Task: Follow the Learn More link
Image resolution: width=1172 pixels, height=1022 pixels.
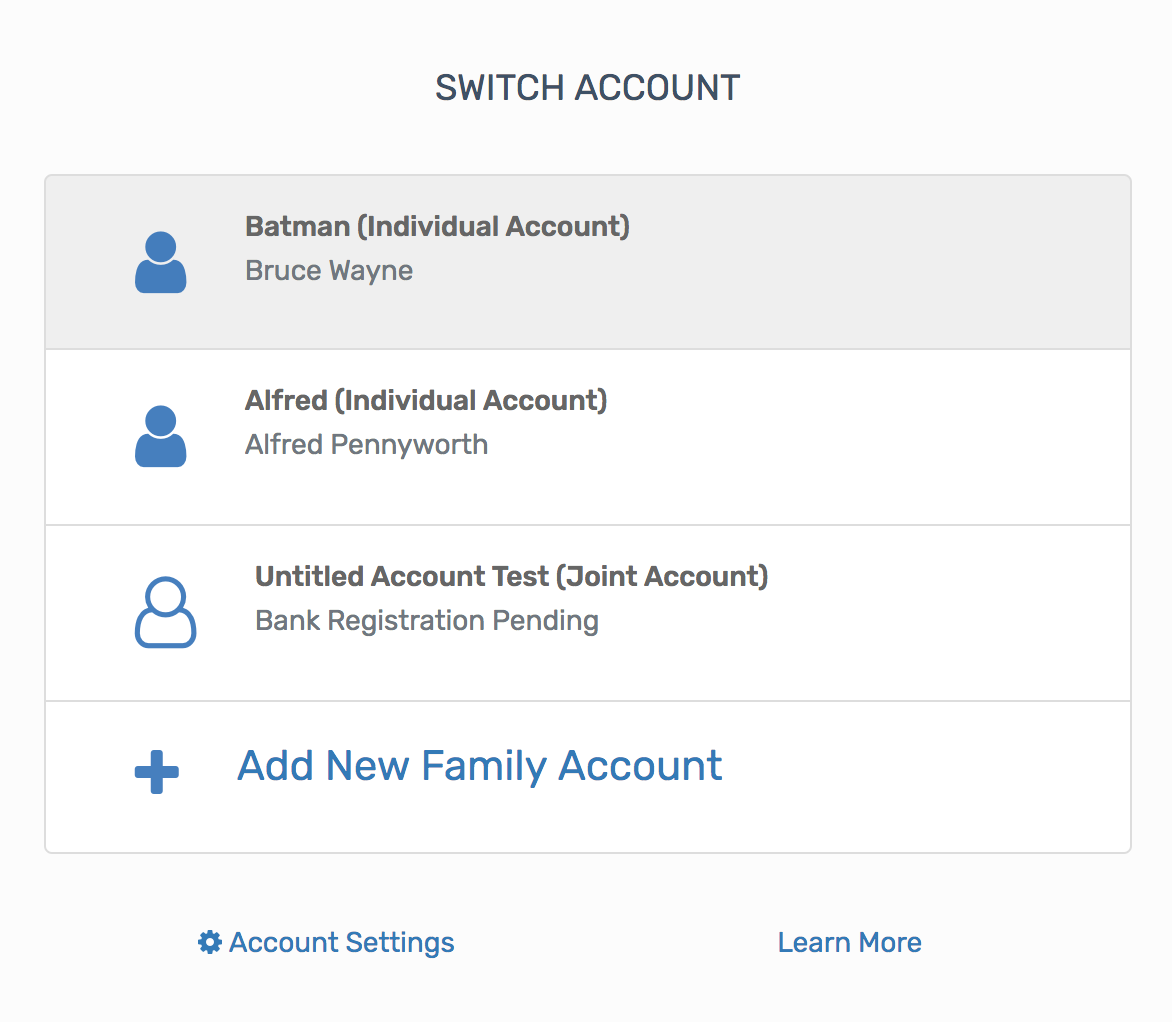Action: click(849, 942)
